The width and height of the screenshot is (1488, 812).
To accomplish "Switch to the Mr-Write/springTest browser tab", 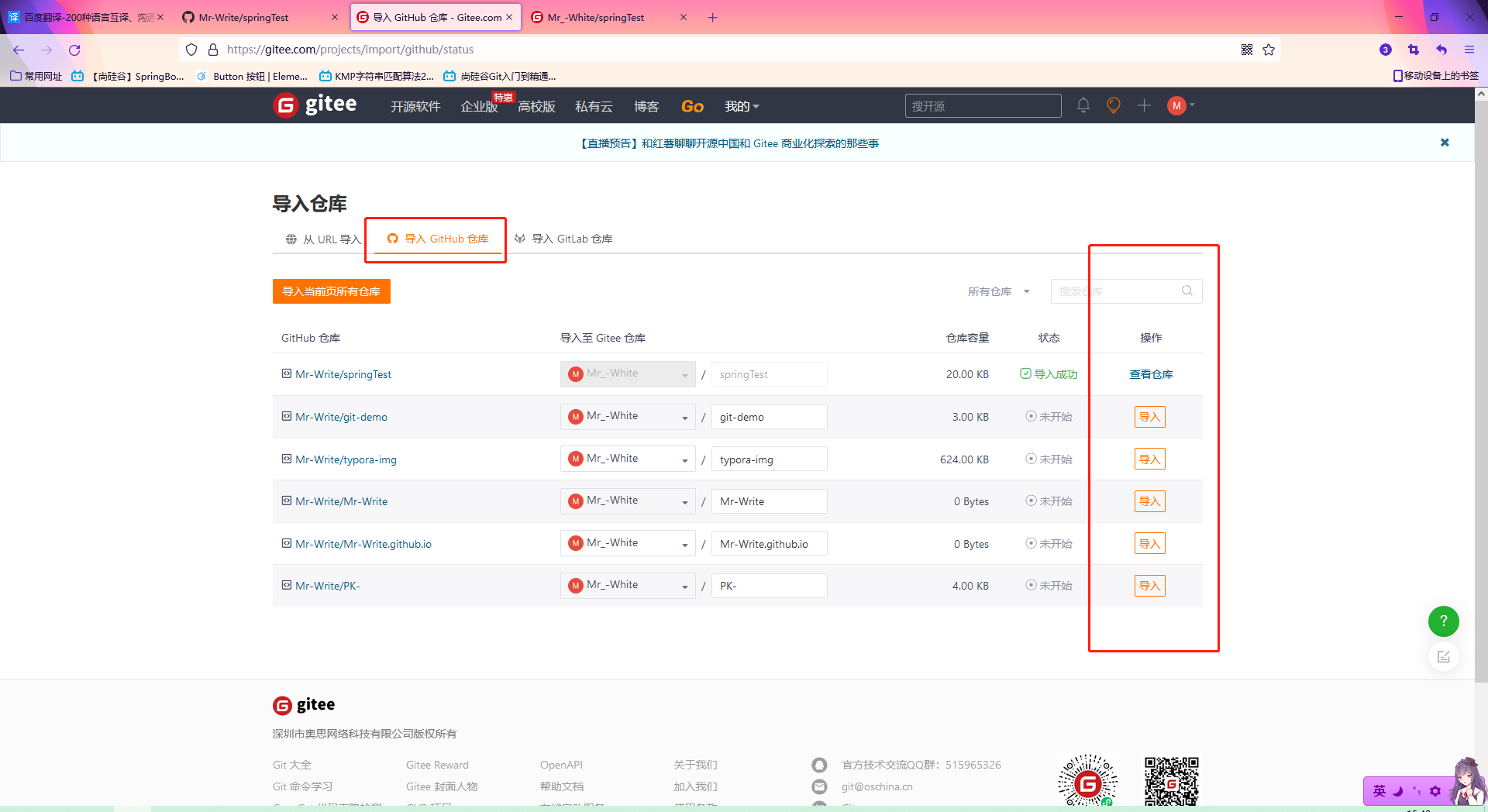I will [x=260, y=17].
